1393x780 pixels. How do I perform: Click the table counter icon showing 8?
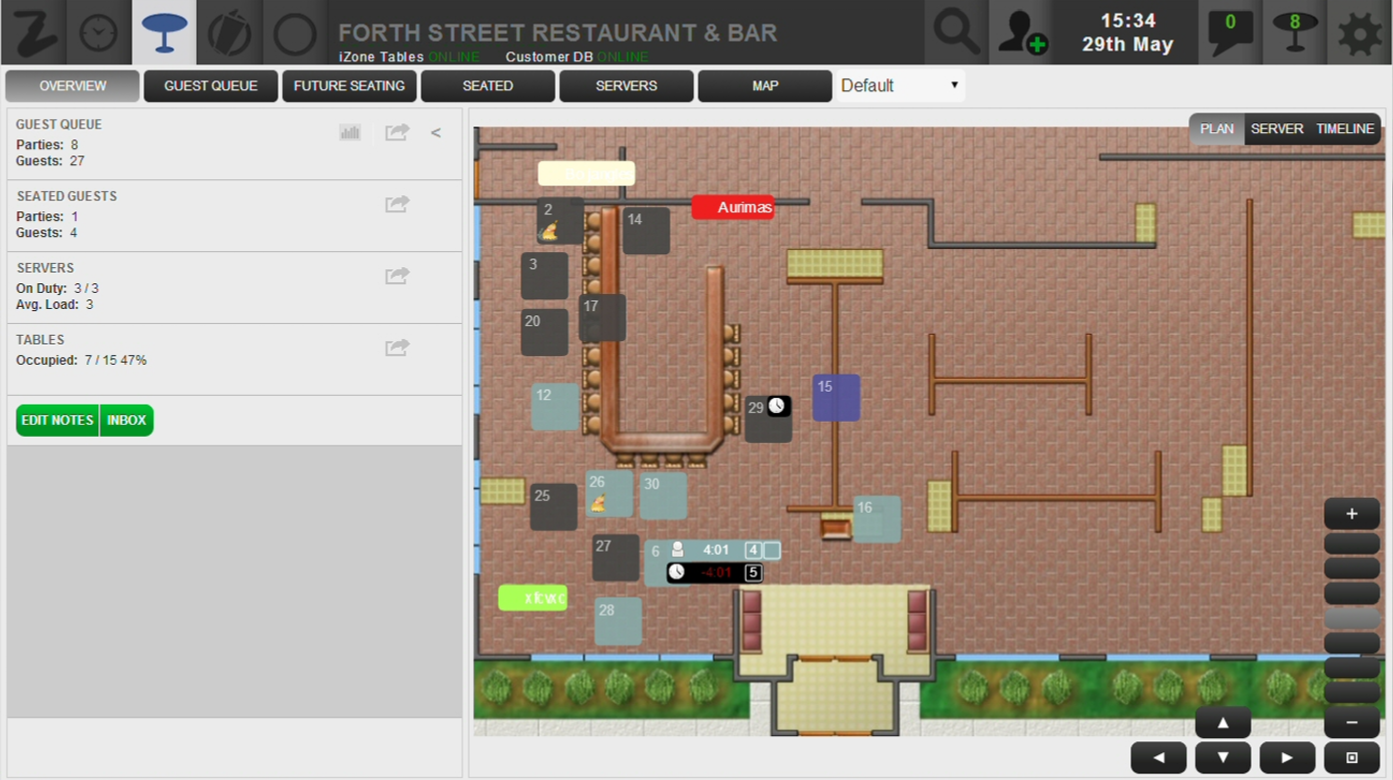click(1295, 33)
